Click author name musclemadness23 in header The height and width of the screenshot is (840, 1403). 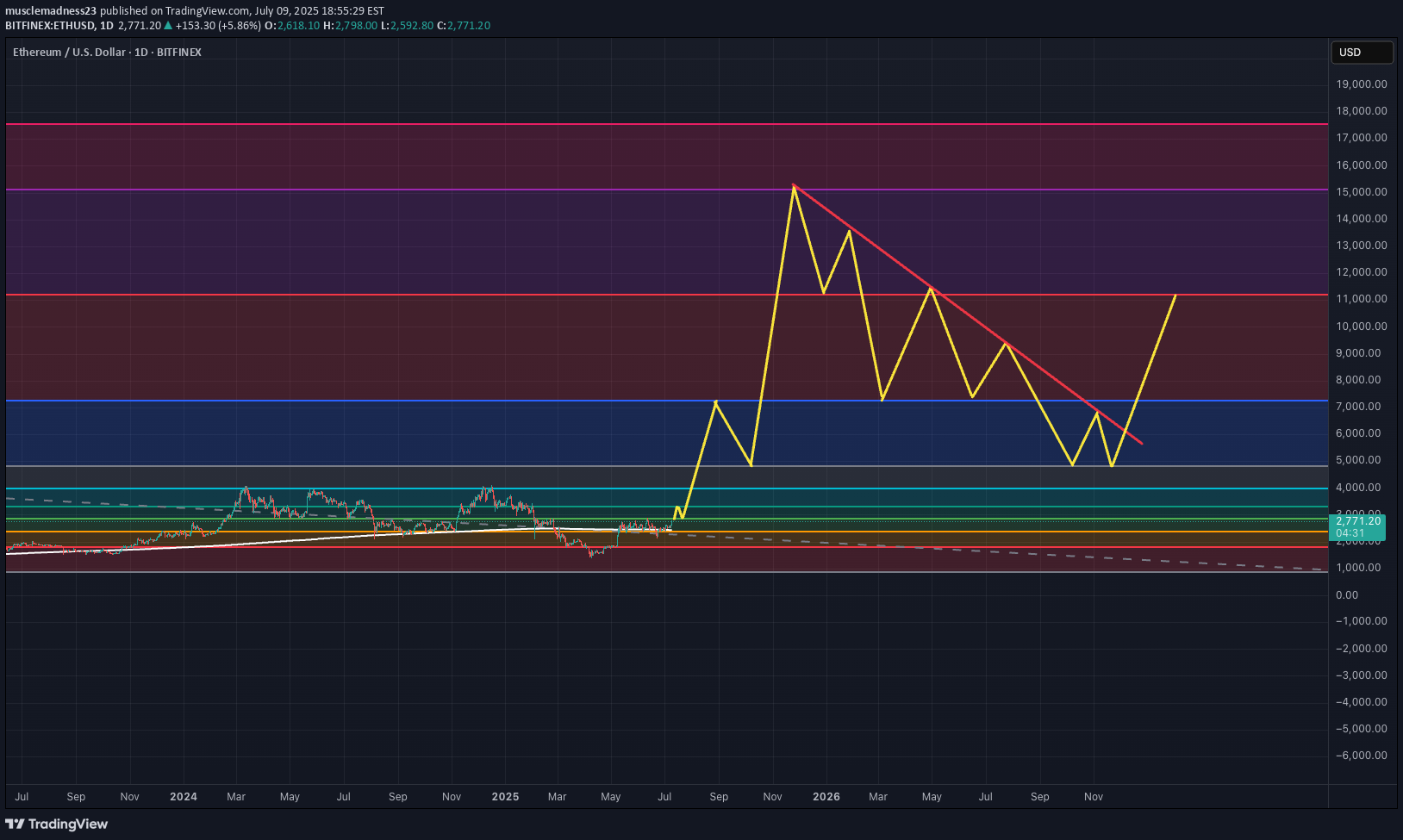point(51,11)
